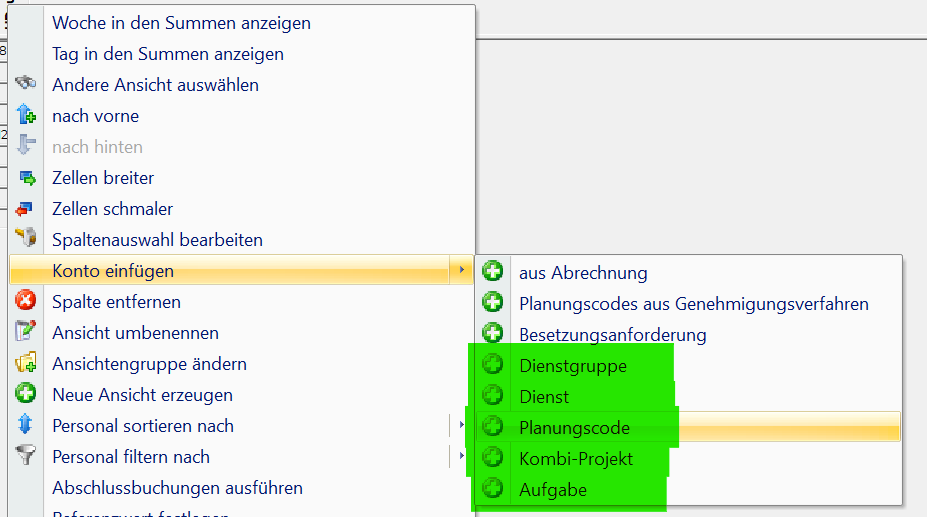Select Tag in den Summen anzeigen
Image resolution: width=927 pixels, height=517 pixels.
pos(168,54)
